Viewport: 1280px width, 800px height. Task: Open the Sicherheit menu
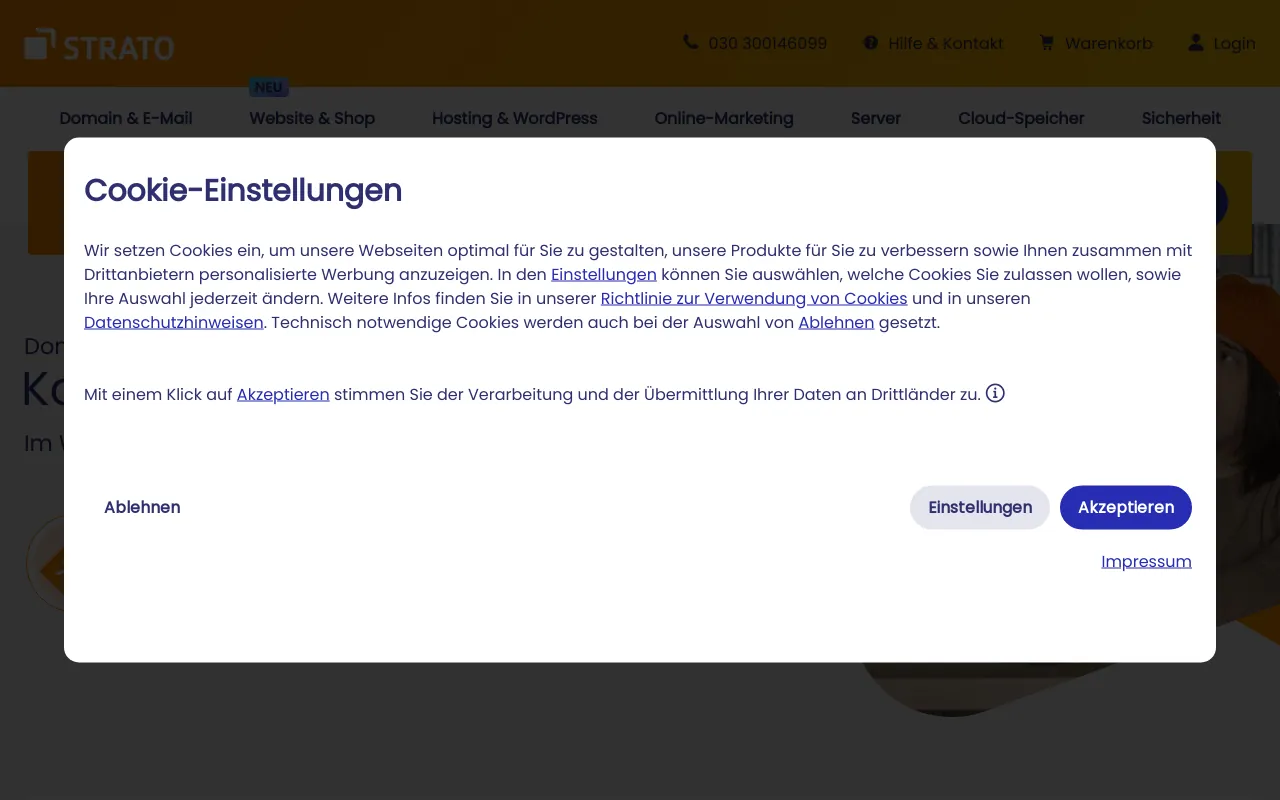(1181, 118)
